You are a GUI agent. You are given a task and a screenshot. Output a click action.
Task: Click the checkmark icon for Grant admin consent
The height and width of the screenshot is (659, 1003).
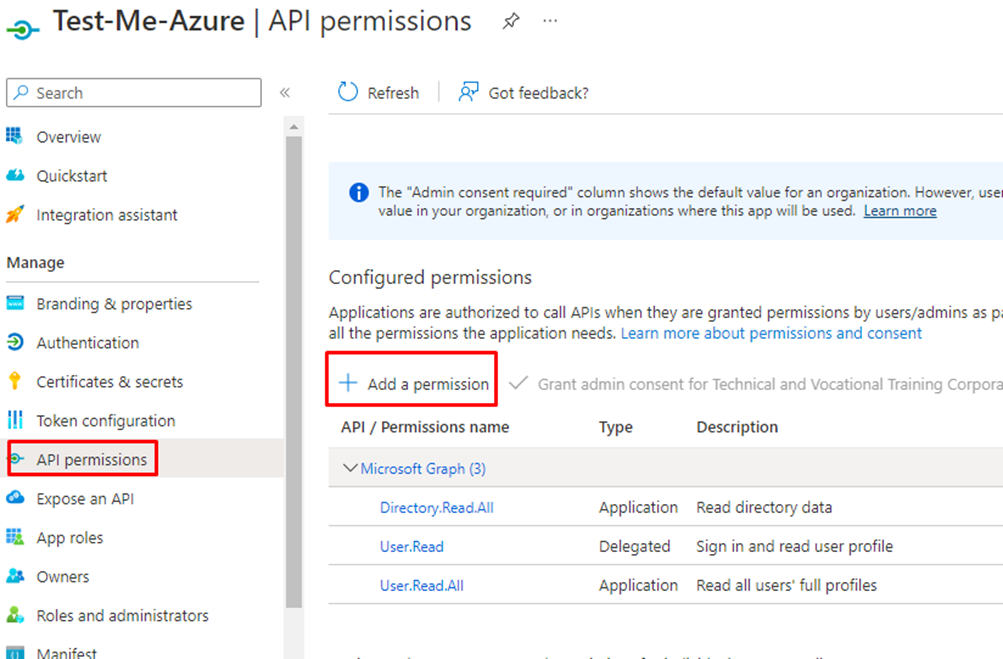[x=518, y=383]
